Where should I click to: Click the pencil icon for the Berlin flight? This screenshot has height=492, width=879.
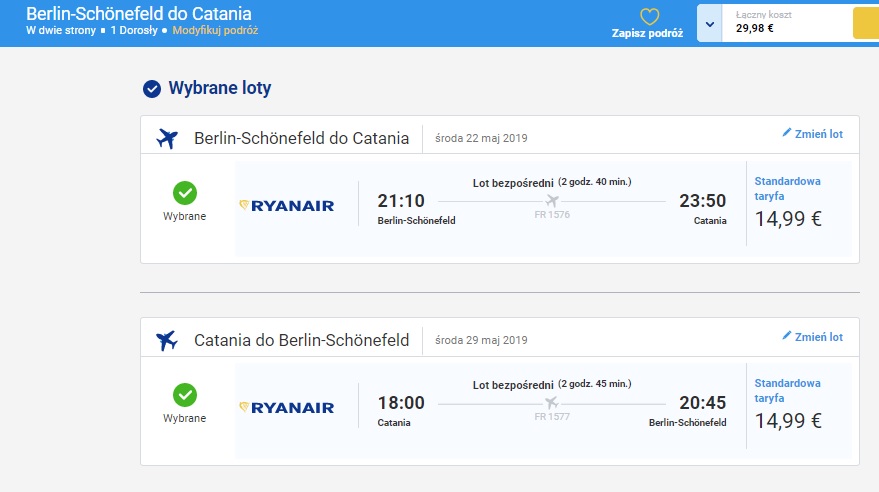787,133
